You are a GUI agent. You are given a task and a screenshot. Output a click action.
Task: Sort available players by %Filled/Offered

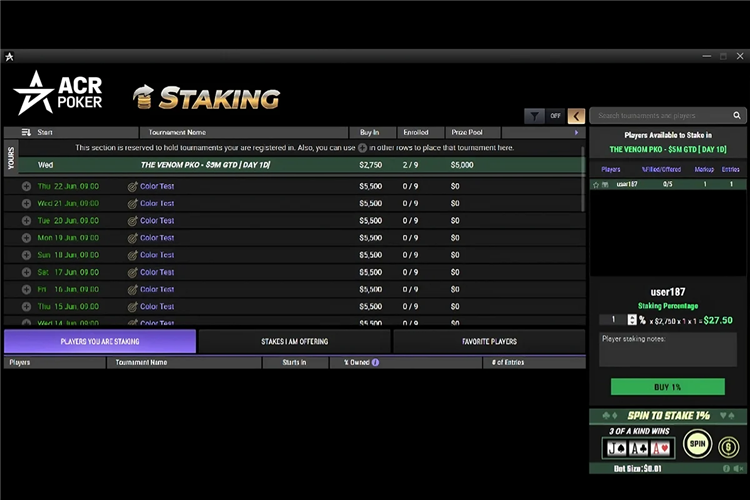point(661,169)
